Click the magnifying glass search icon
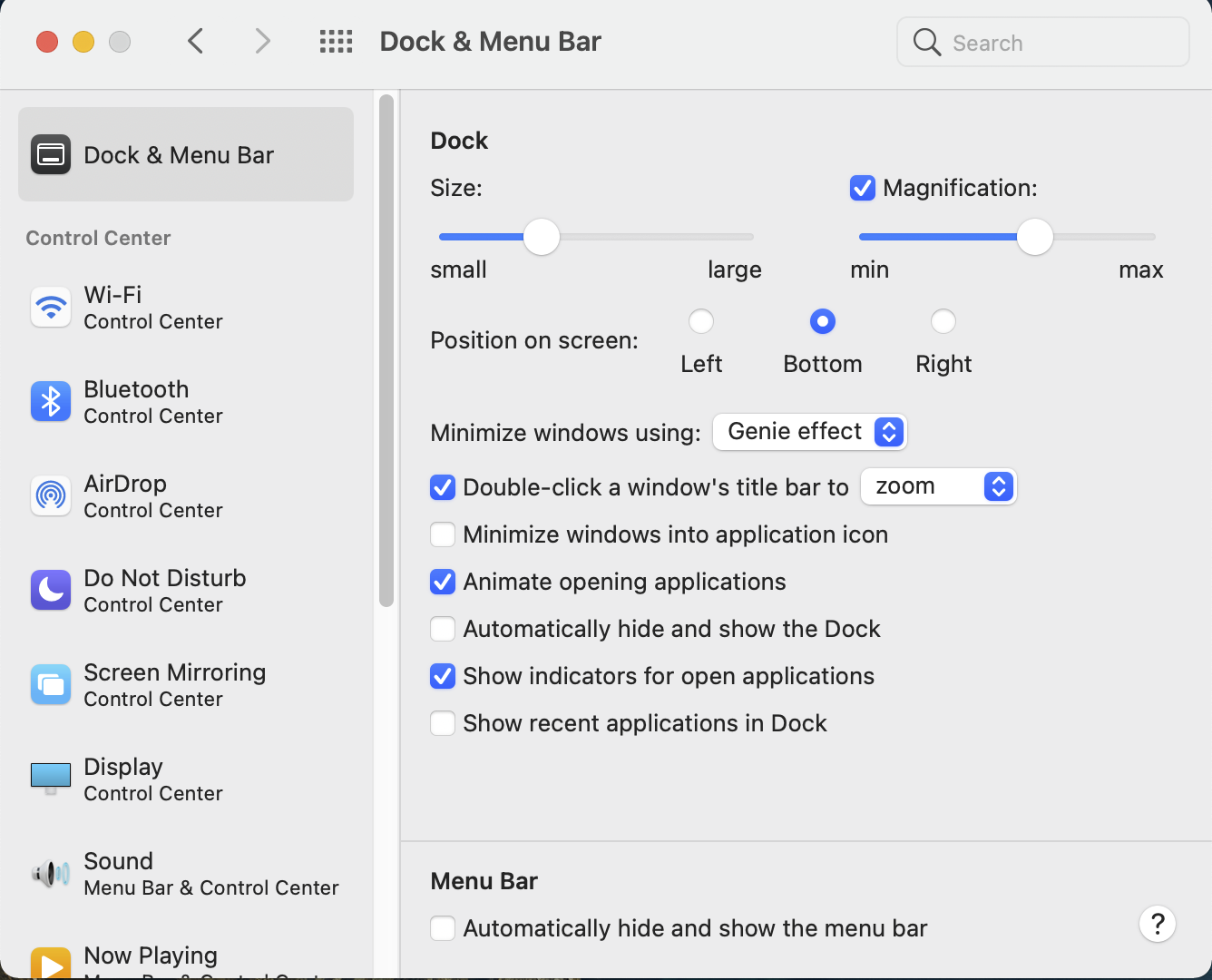 (x=926, y=42)
